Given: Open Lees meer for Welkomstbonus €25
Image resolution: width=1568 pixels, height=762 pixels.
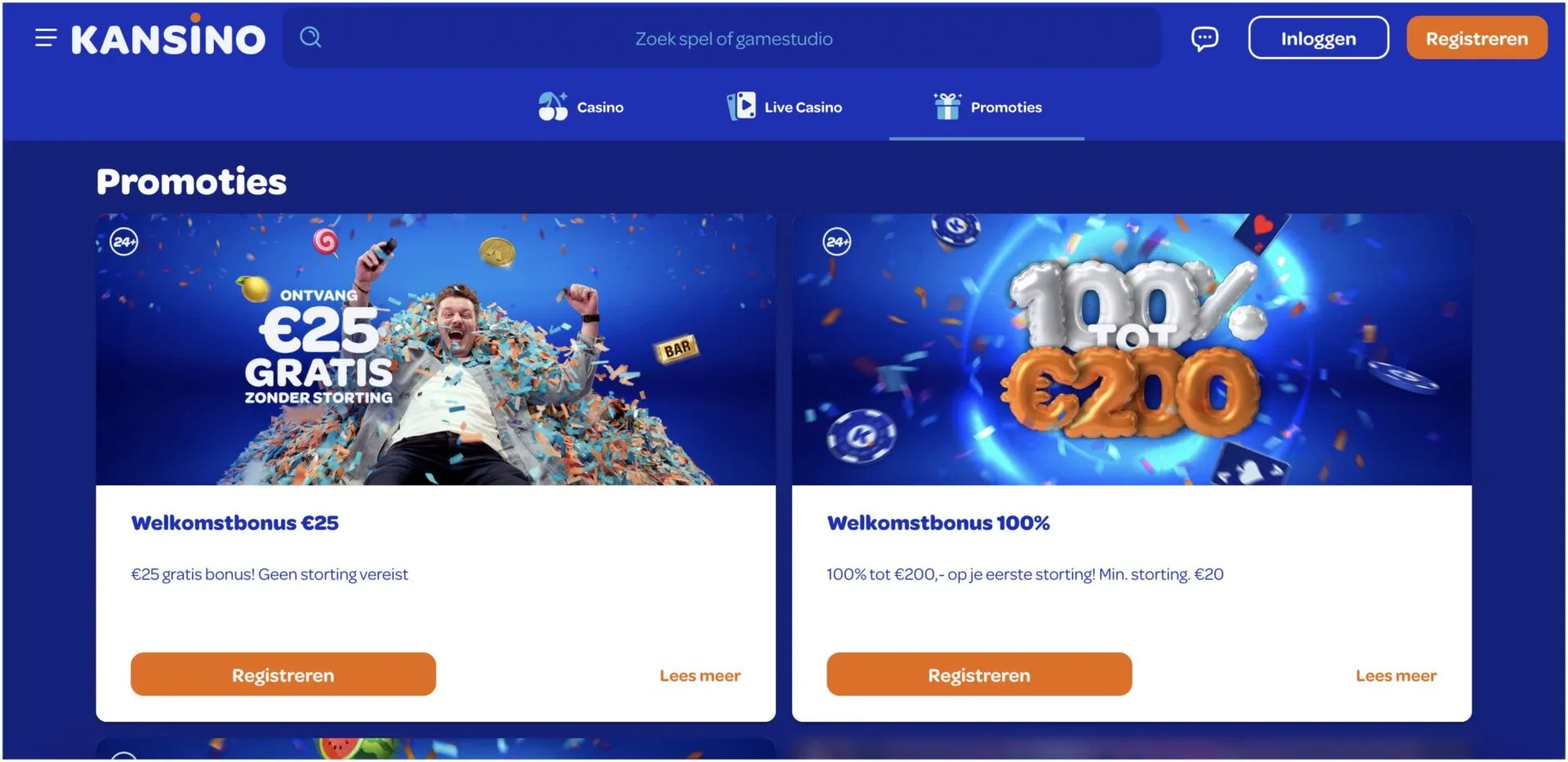Looking at the screenshot, I should [700, 675].
